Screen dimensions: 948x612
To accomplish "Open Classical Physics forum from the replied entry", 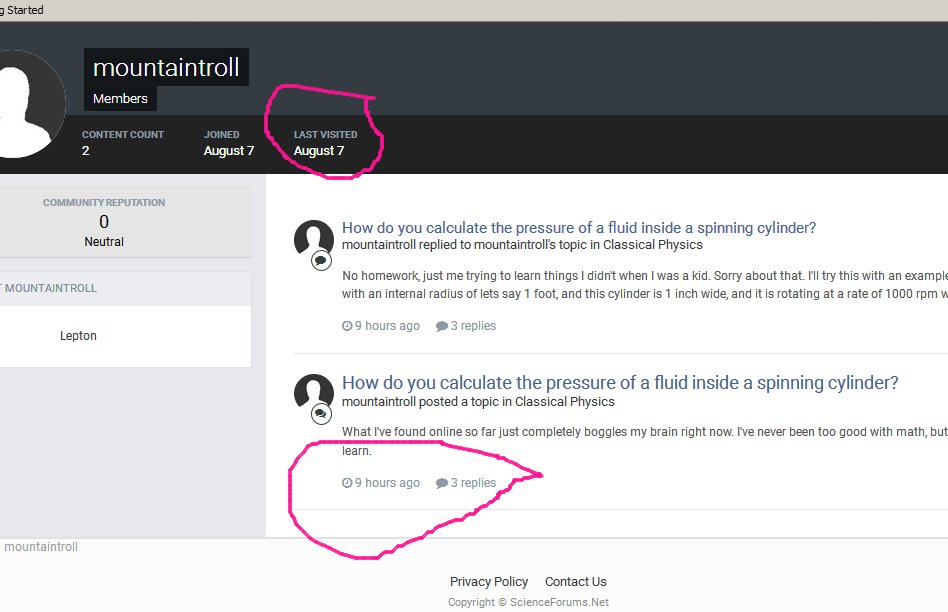I will (652, 245).
